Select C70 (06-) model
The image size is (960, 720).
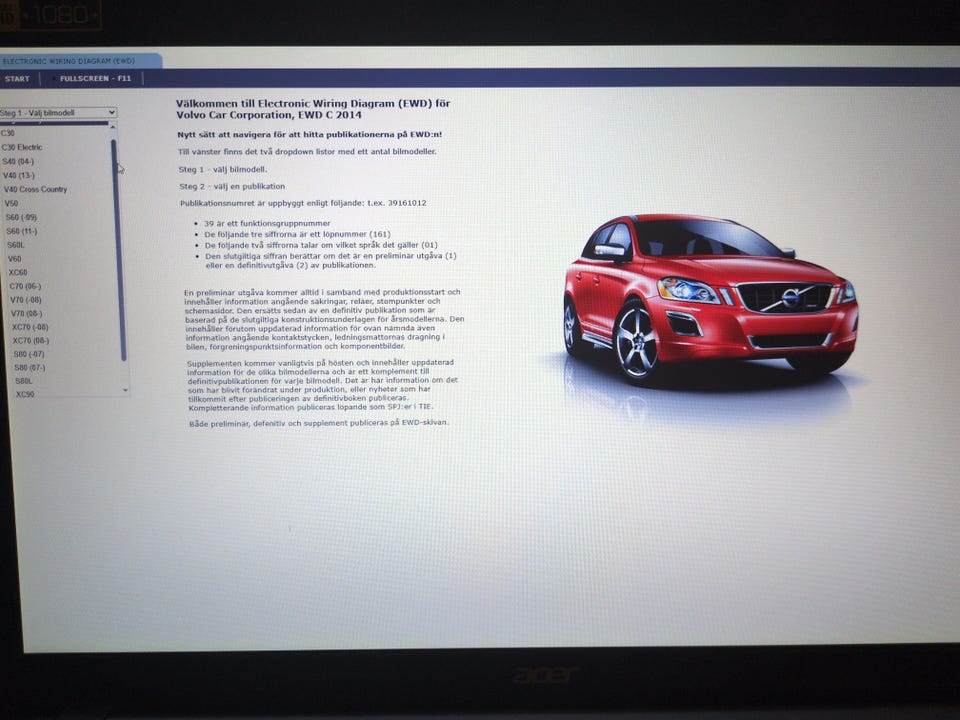click(25, 286)
